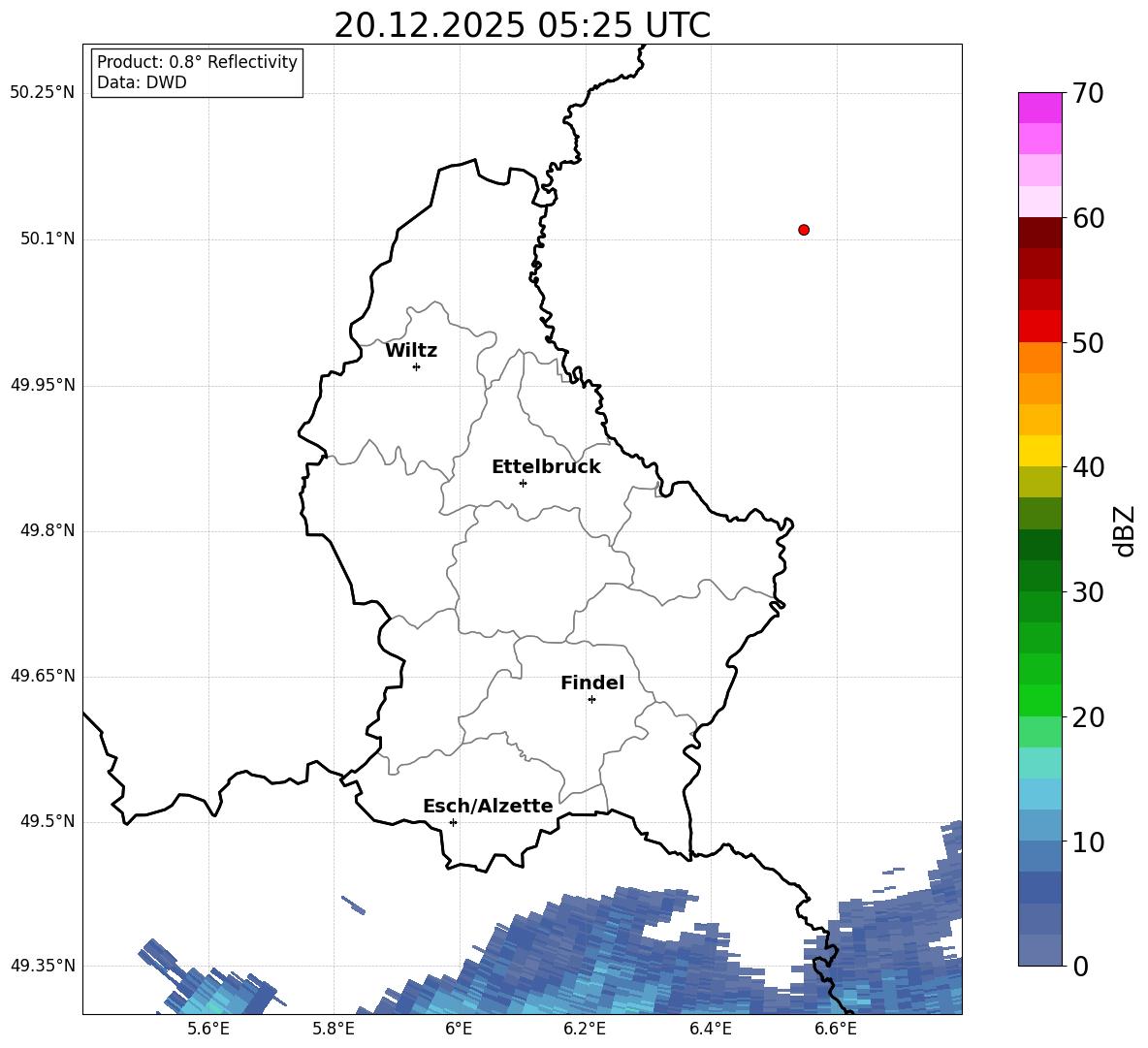Click the colorbar tick label 40
This screenshot has height=1048, width=1148.
(1088, 467)
